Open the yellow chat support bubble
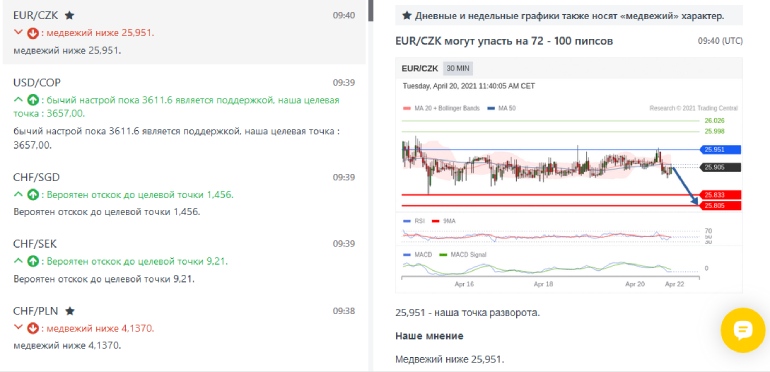Viewport: 770px width, 372px height. (742, 330)
